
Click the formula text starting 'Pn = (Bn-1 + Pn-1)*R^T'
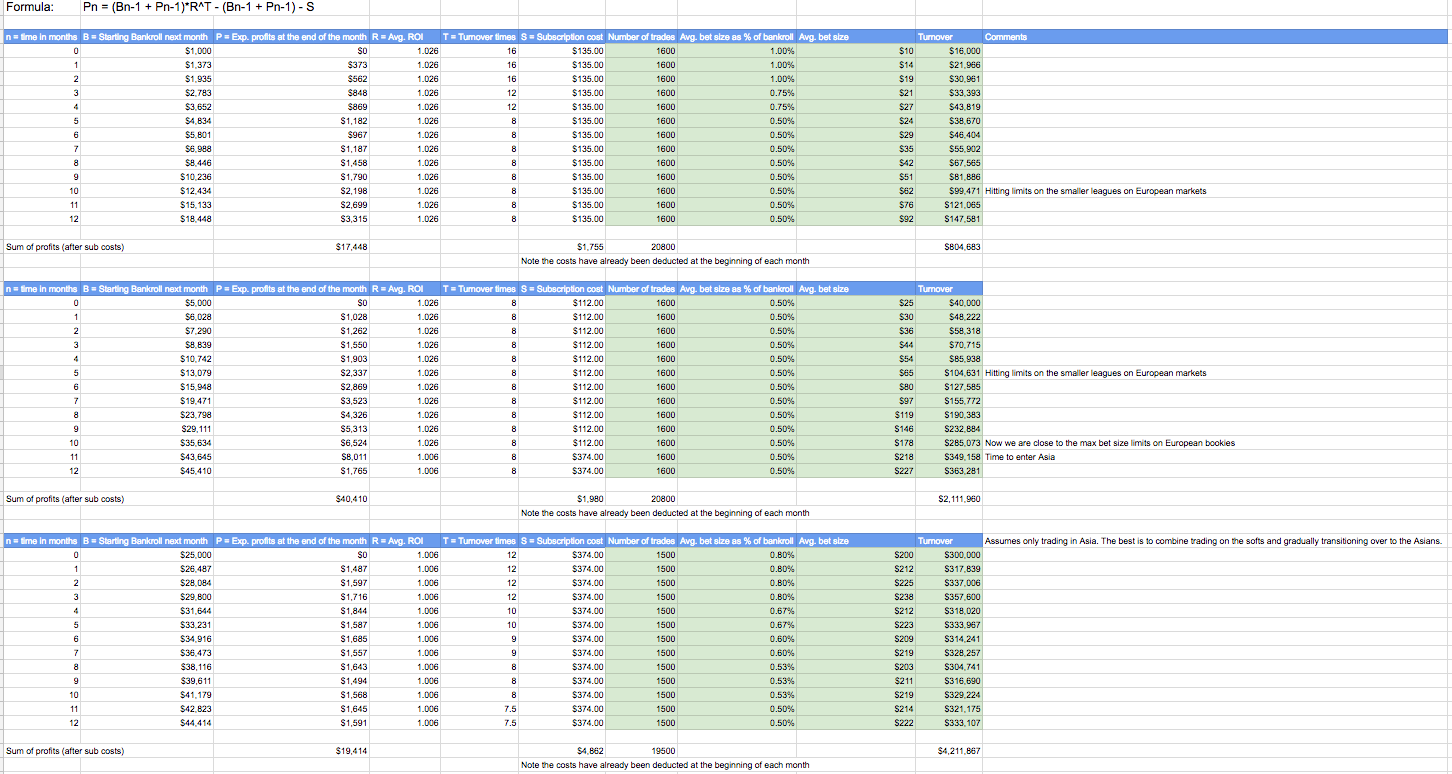(x=200, y=8)
